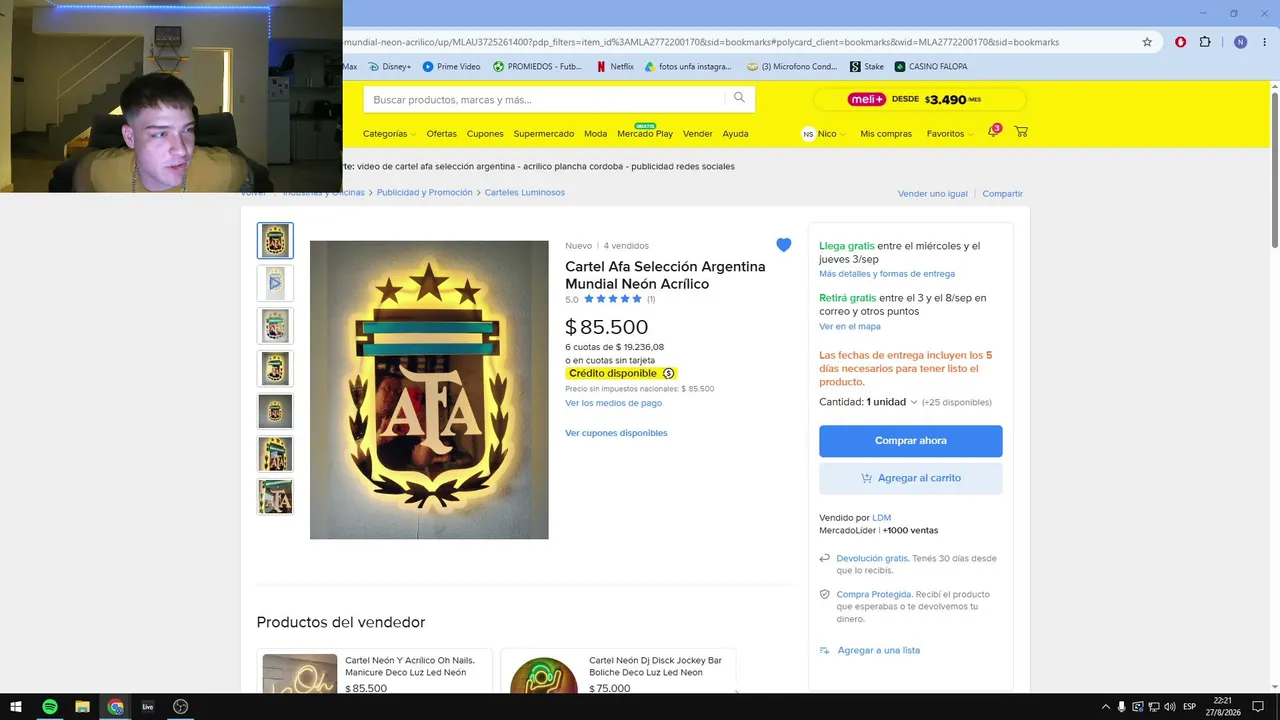Screen dimensions: 1280x720
Task: Go to Moda section
Action: pos(595,134)
